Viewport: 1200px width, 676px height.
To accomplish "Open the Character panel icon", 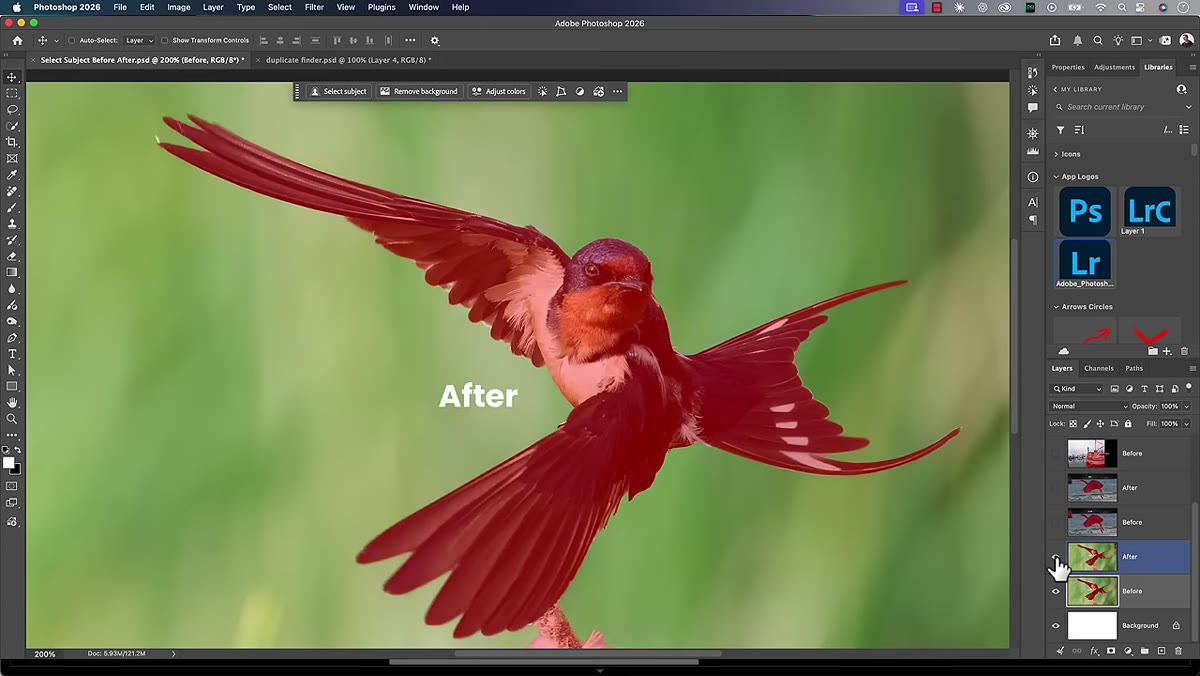I will click(1033, 203).
